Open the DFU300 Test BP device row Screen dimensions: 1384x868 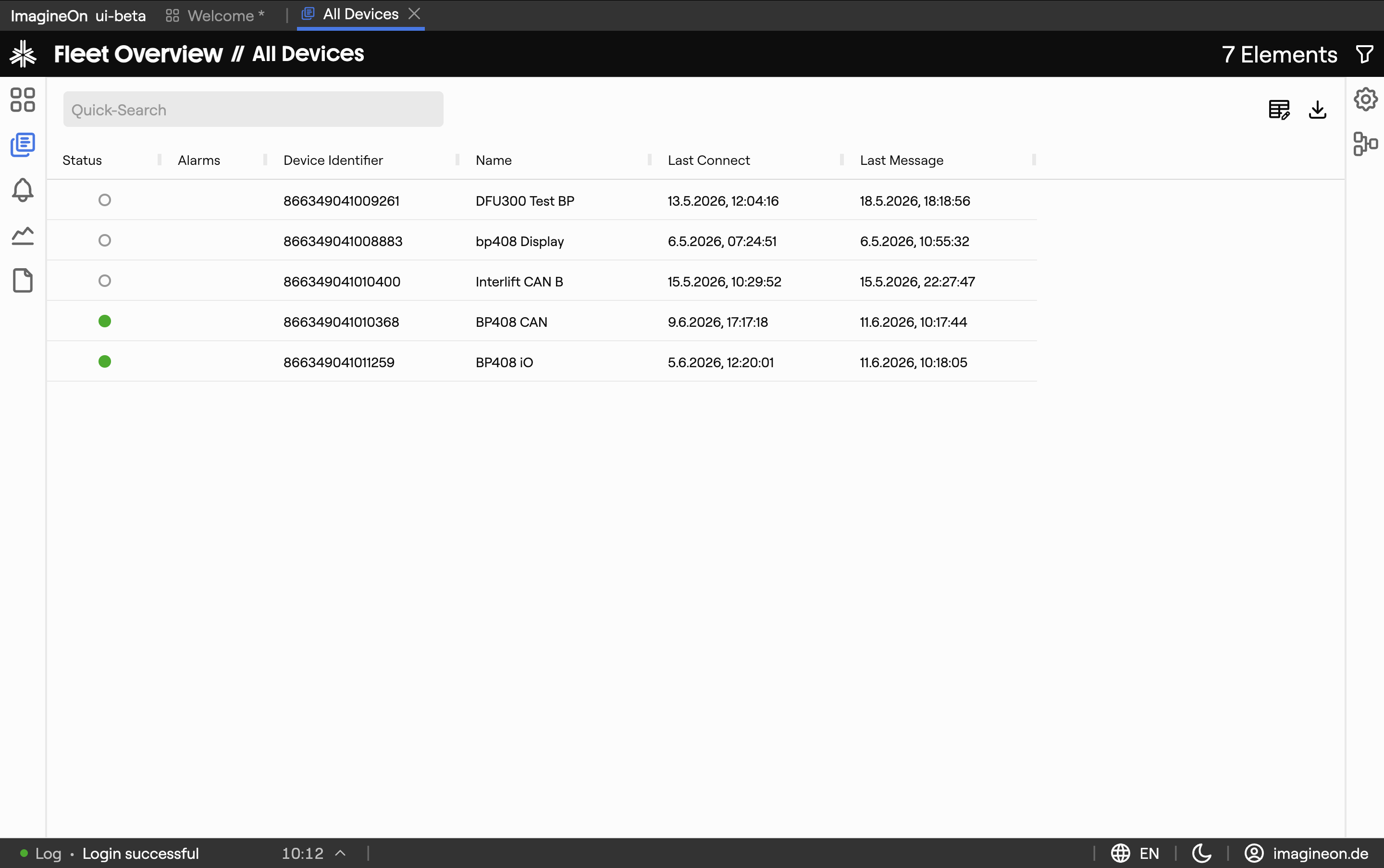click(x=542, y=200)
